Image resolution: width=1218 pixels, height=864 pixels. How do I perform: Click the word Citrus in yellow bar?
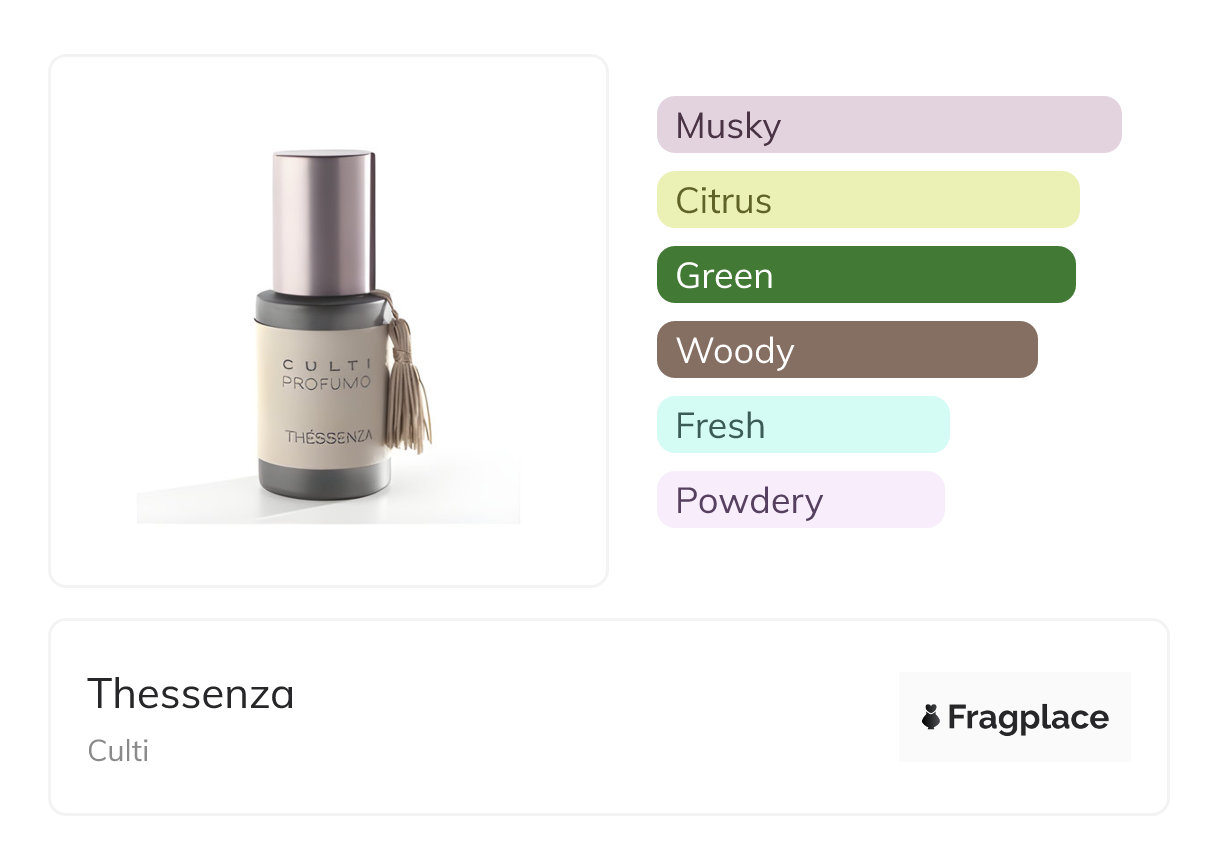(x=723, y=201)
